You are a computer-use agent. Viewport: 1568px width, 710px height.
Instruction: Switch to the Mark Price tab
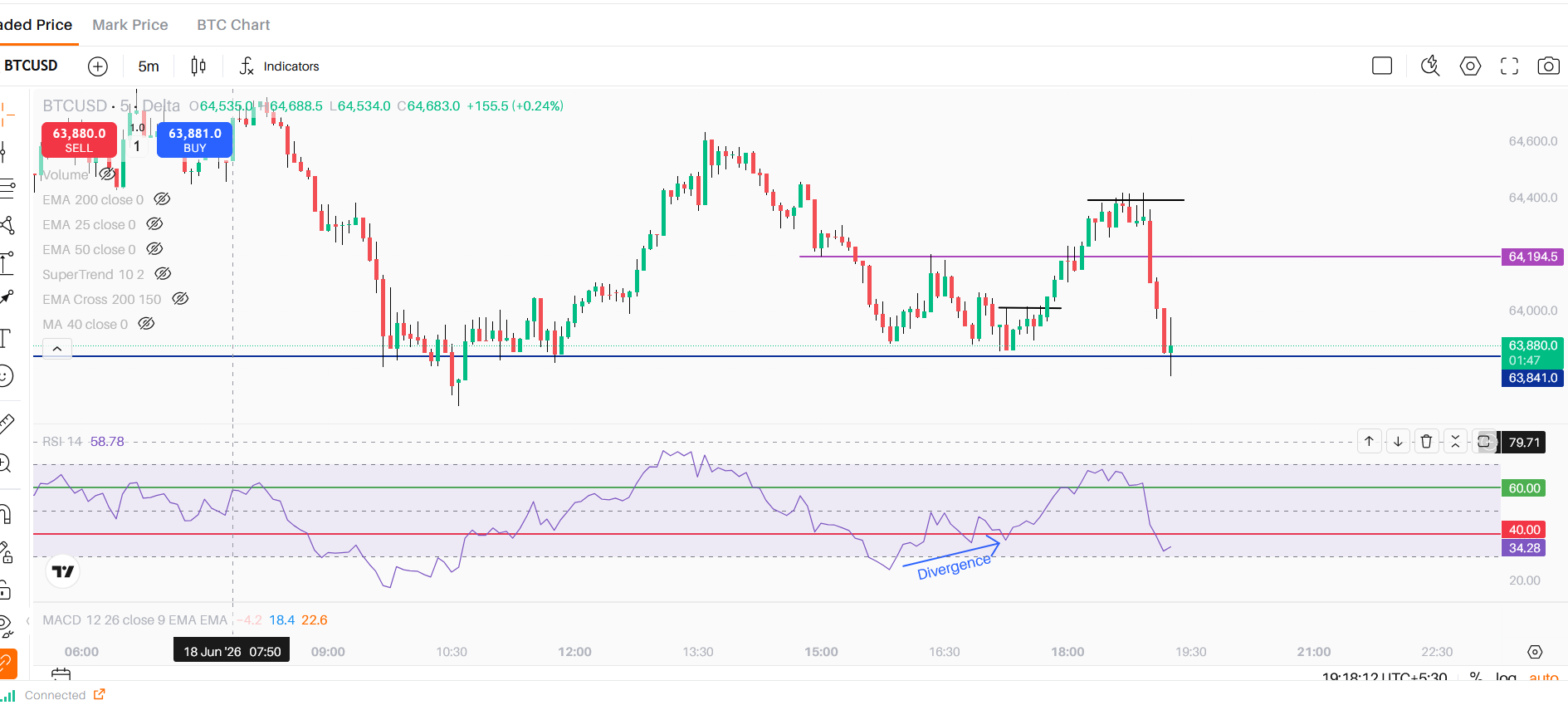[x=130, y=25]
